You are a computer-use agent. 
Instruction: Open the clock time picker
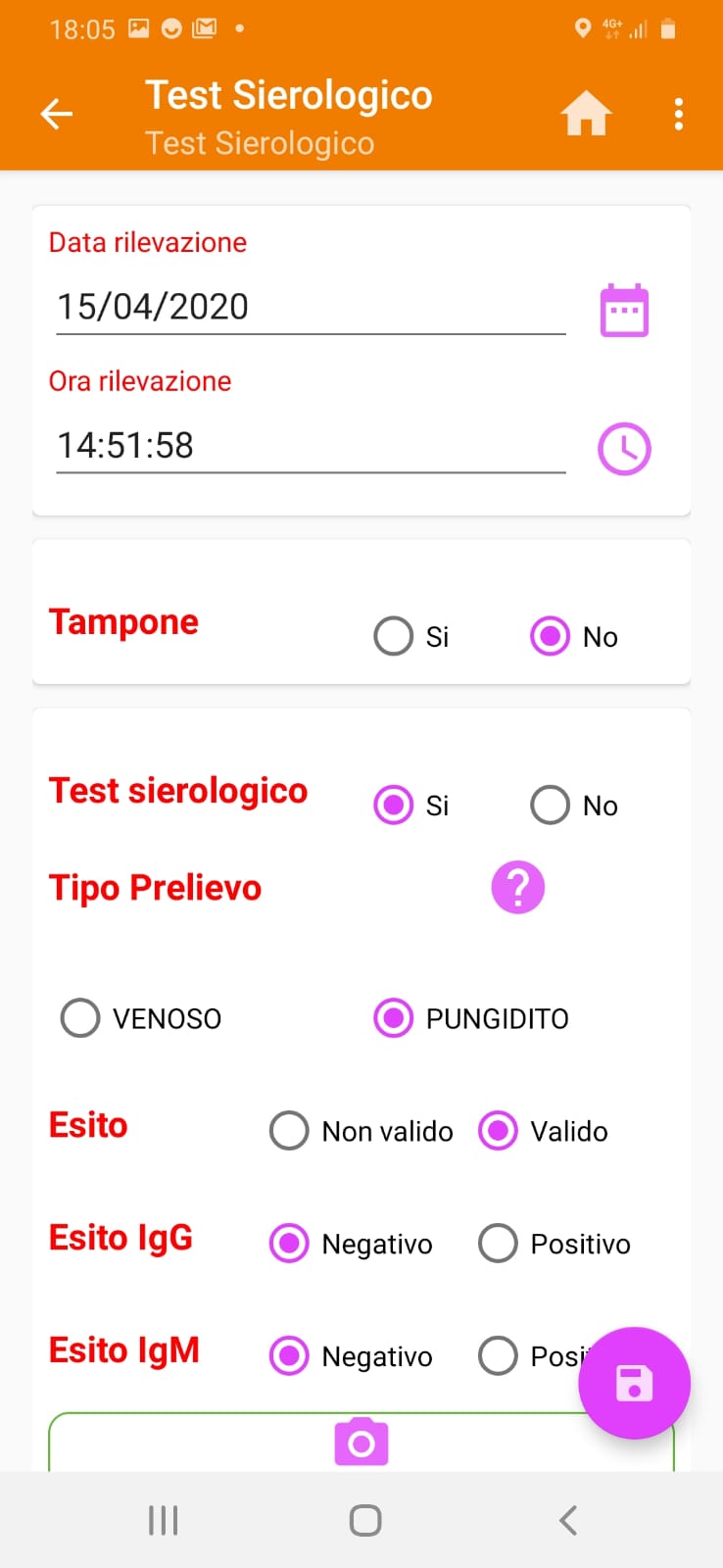pyautogui.click(x=624, y=449)
